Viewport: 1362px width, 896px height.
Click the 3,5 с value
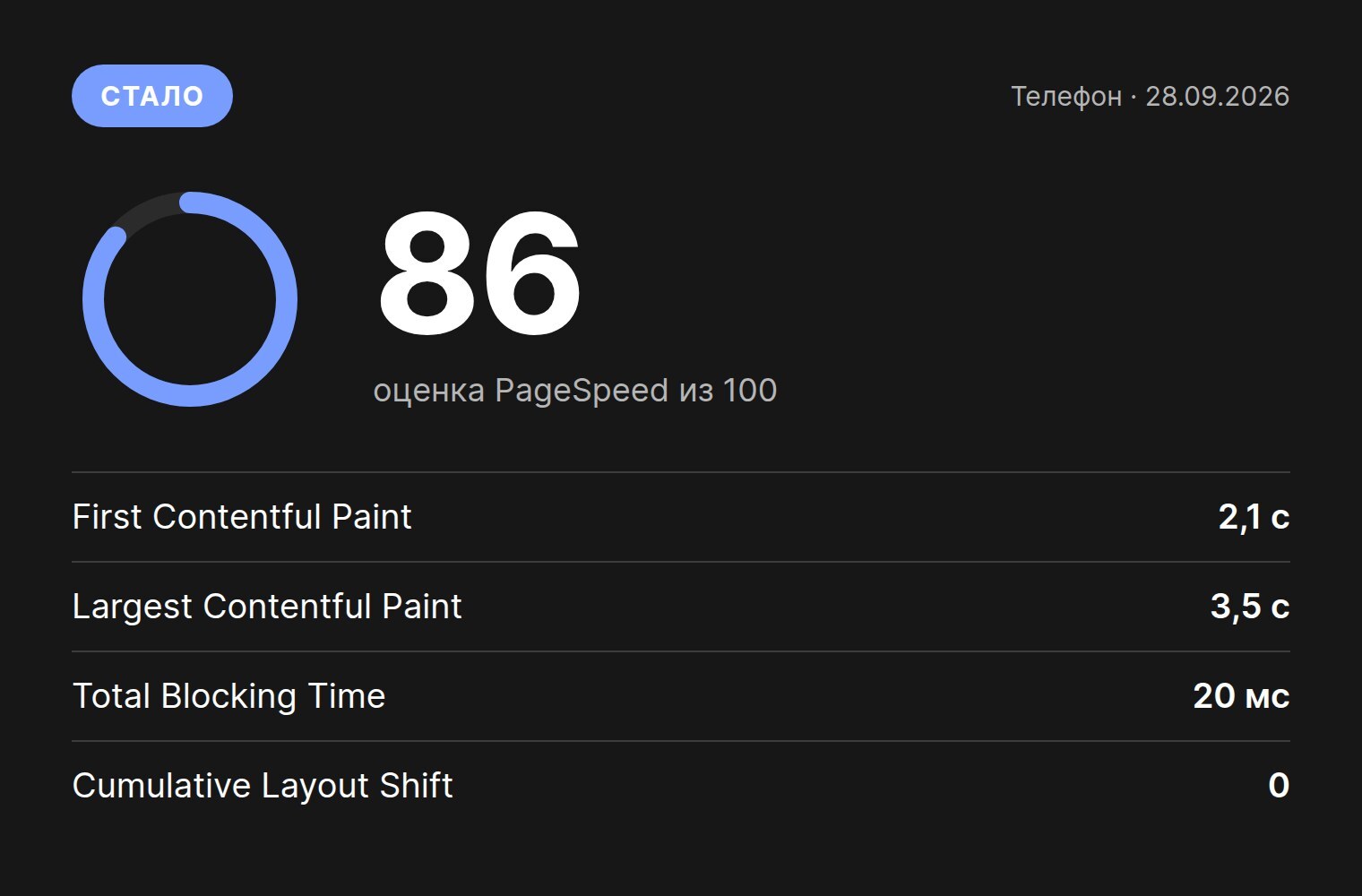1250,607
